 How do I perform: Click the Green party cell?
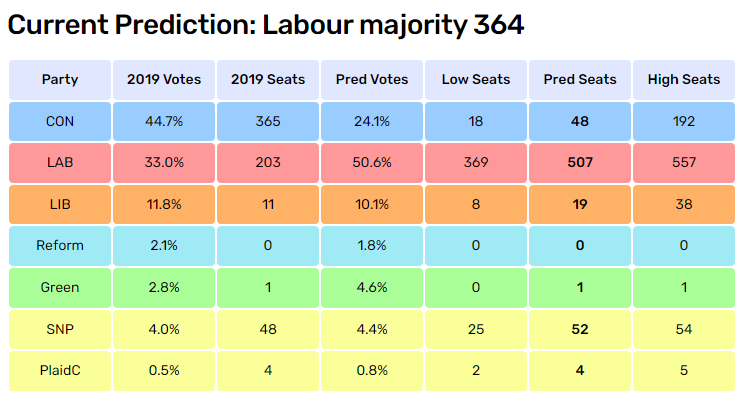(x=60, y=287)
